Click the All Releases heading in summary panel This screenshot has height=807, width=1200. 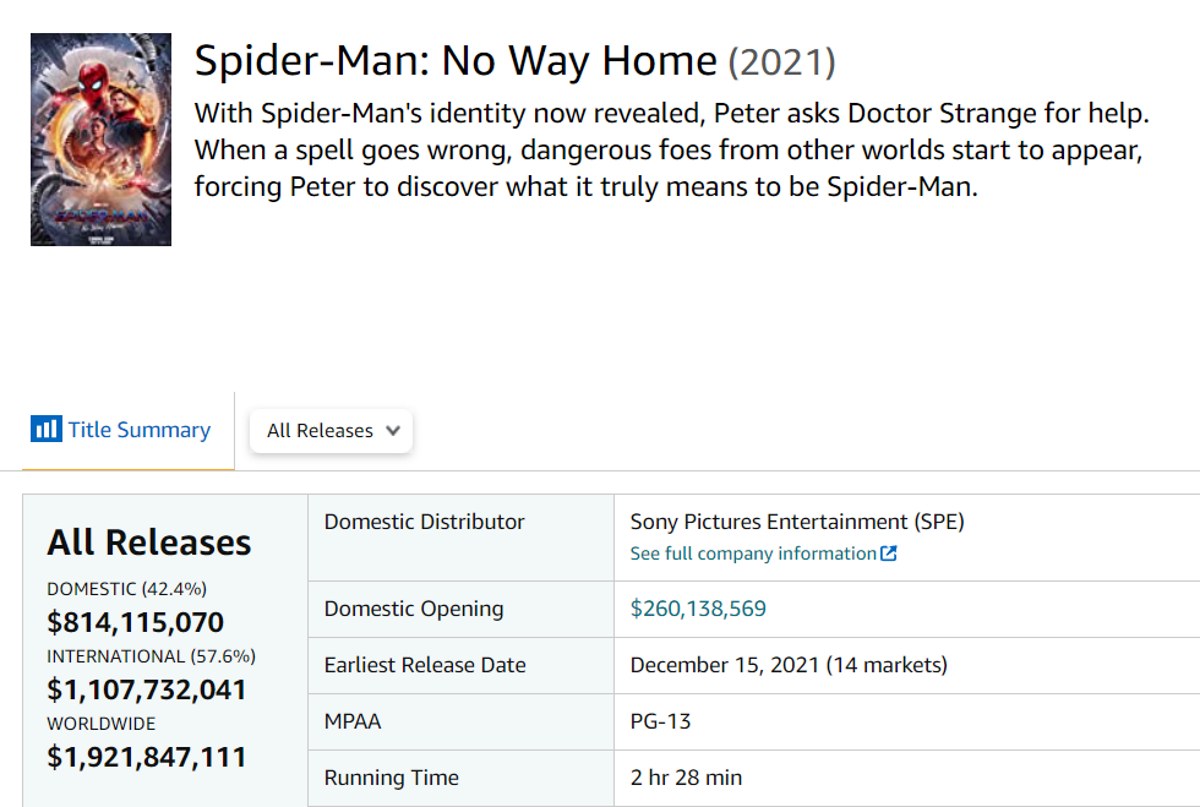tap(149, 542)
